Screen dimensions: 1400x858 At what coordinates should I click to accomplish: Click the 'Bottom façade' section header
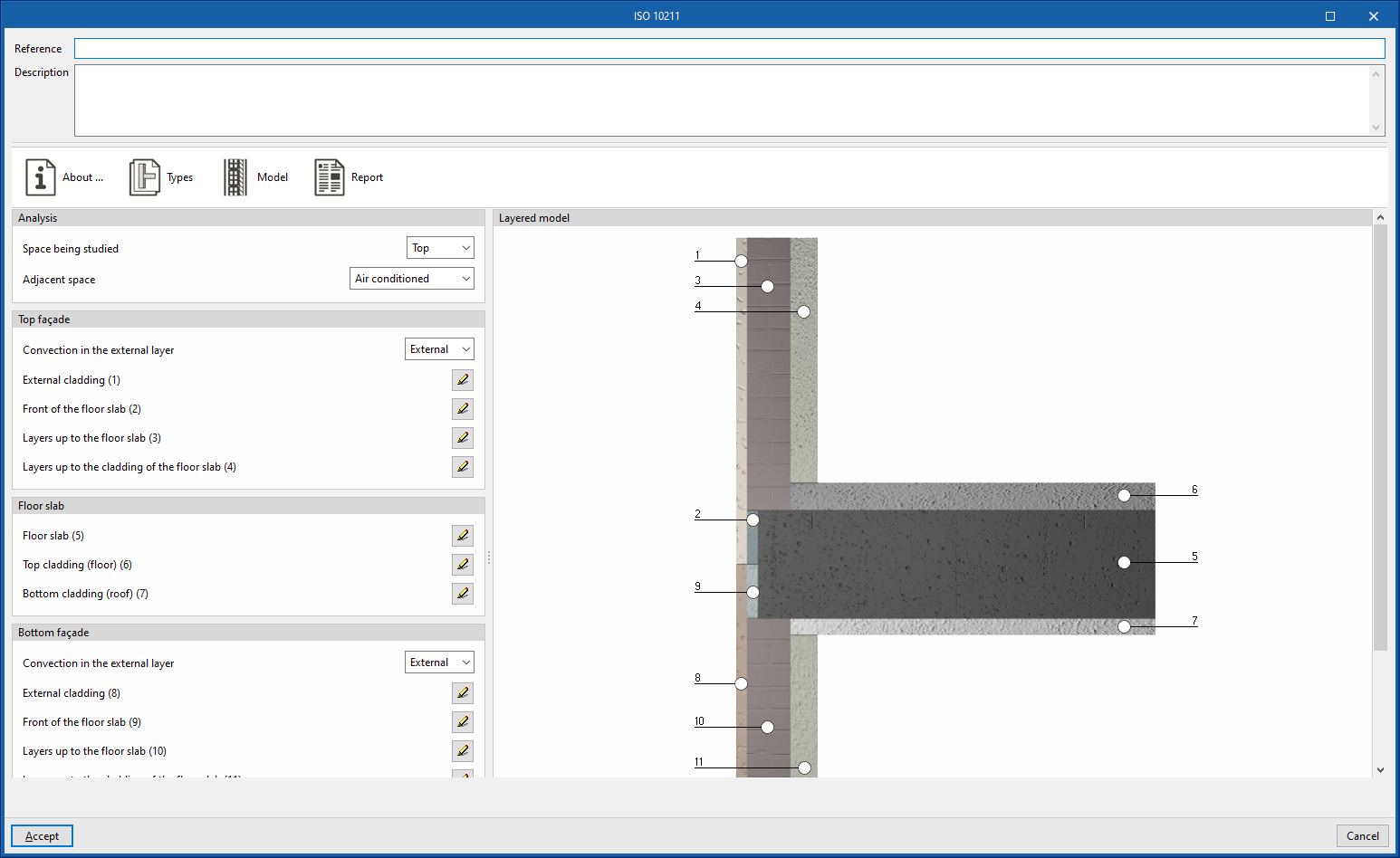point(248,633)
